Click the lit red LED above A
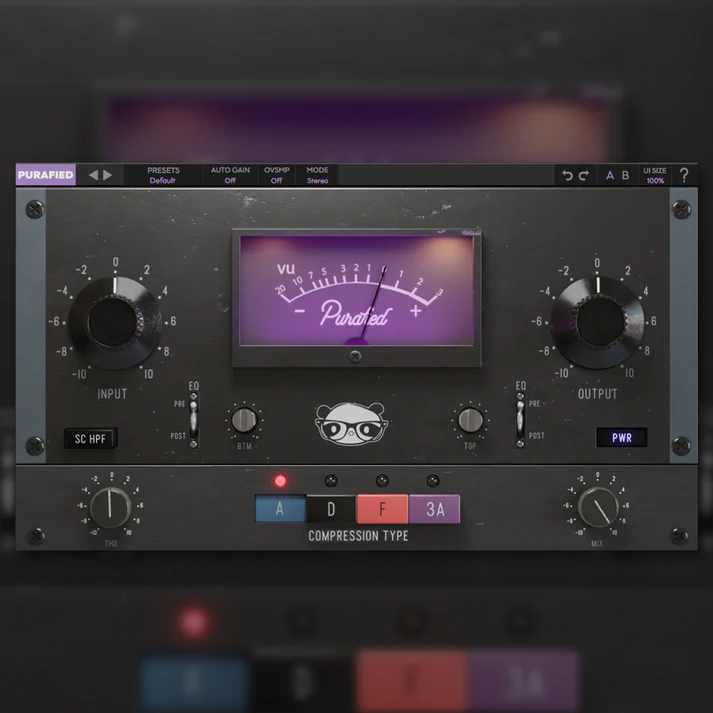This screenshot has height=713, width=713. pos(280,481)
